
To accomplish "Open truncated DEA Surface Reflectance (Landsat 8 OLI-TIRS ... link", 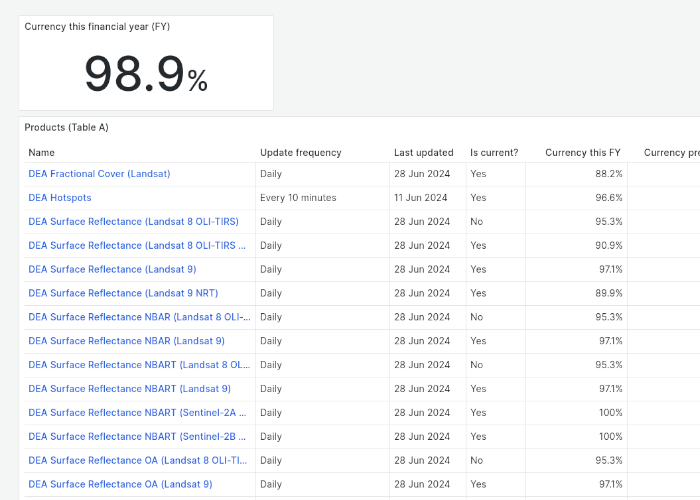I will pyautogui.click(x=137, y=246).
